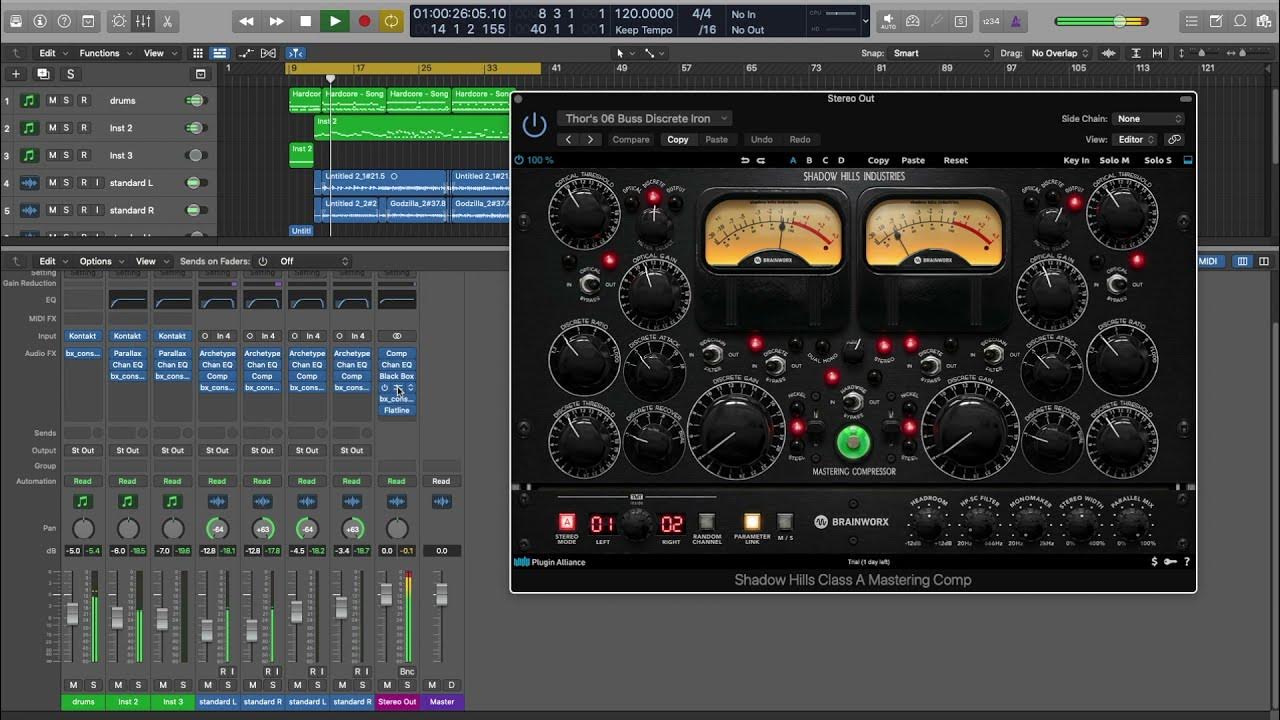Toggle the grid view icon in tracks toolbar
The image size is (1280, 720).
click(x=198, y=53)
